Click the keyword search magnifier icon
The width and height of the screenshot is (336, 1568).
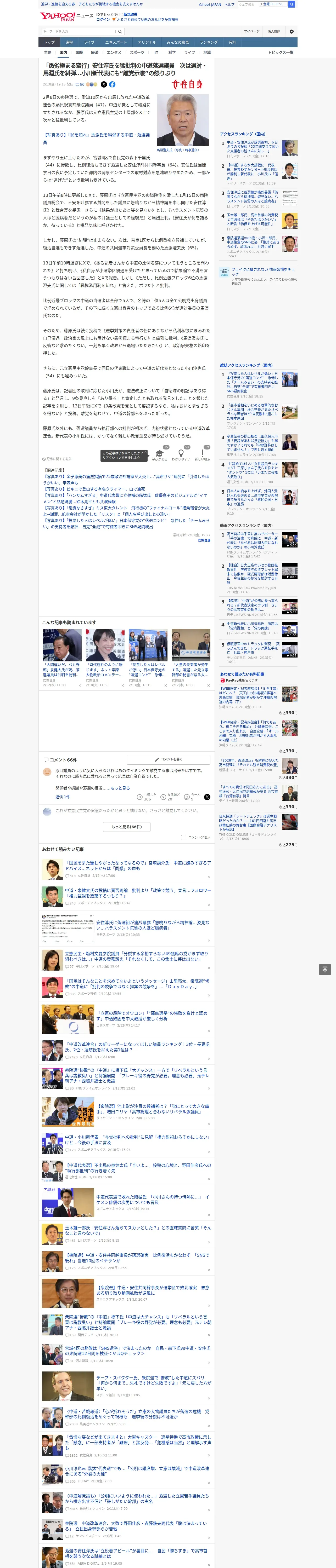tap(120, 32)
